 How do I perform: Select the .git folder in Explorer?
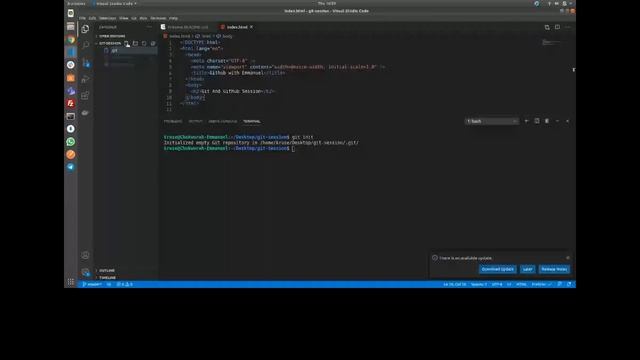(127, 51)
